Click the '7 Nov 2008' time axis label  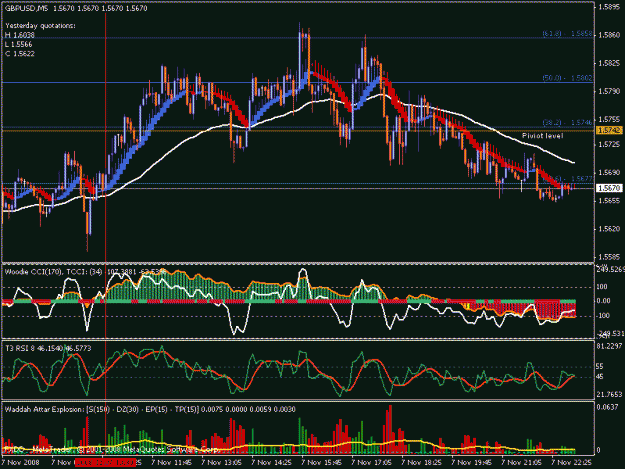21,462
